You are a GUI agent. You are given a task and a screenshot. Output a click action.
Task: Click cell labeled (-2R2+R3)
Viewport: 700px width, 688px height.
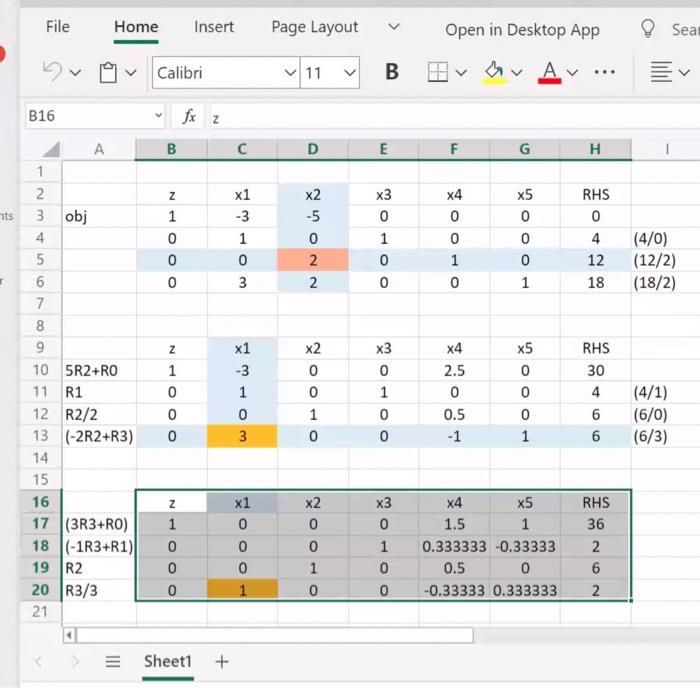pos(99,436)
